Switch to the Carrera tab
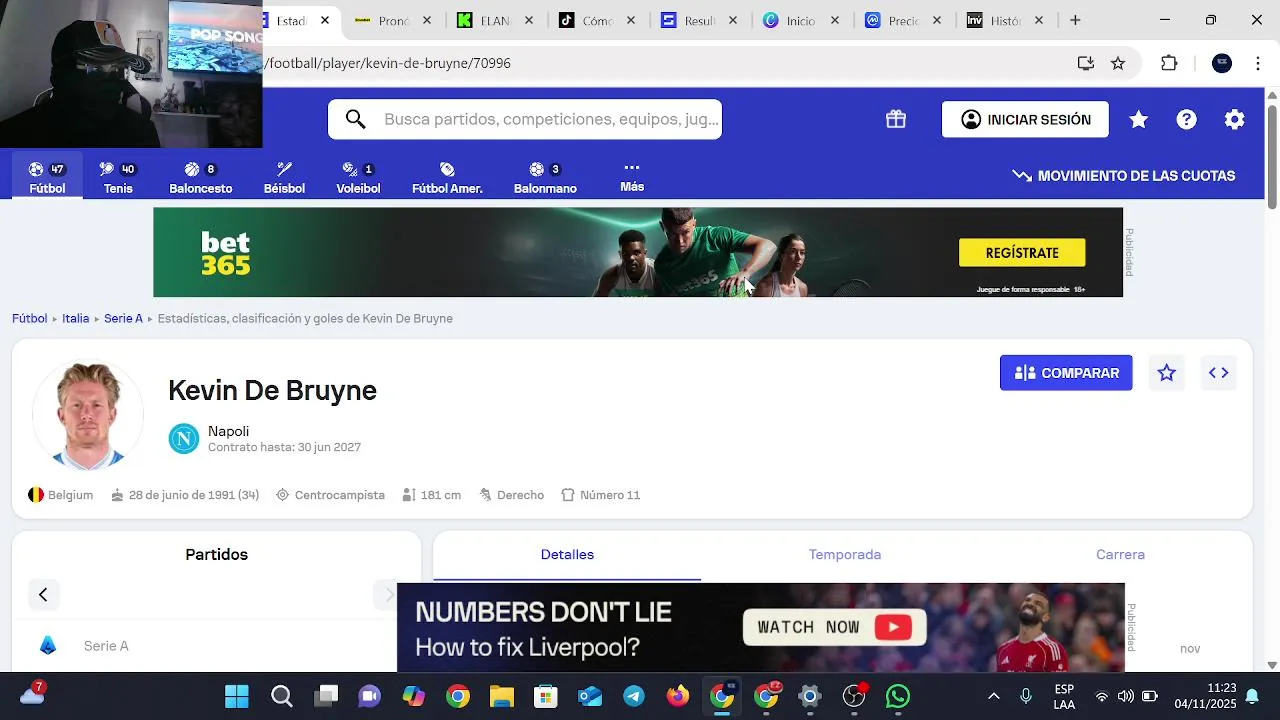1280x720 pixels. pyautogui.click(x=1120, y=555)
